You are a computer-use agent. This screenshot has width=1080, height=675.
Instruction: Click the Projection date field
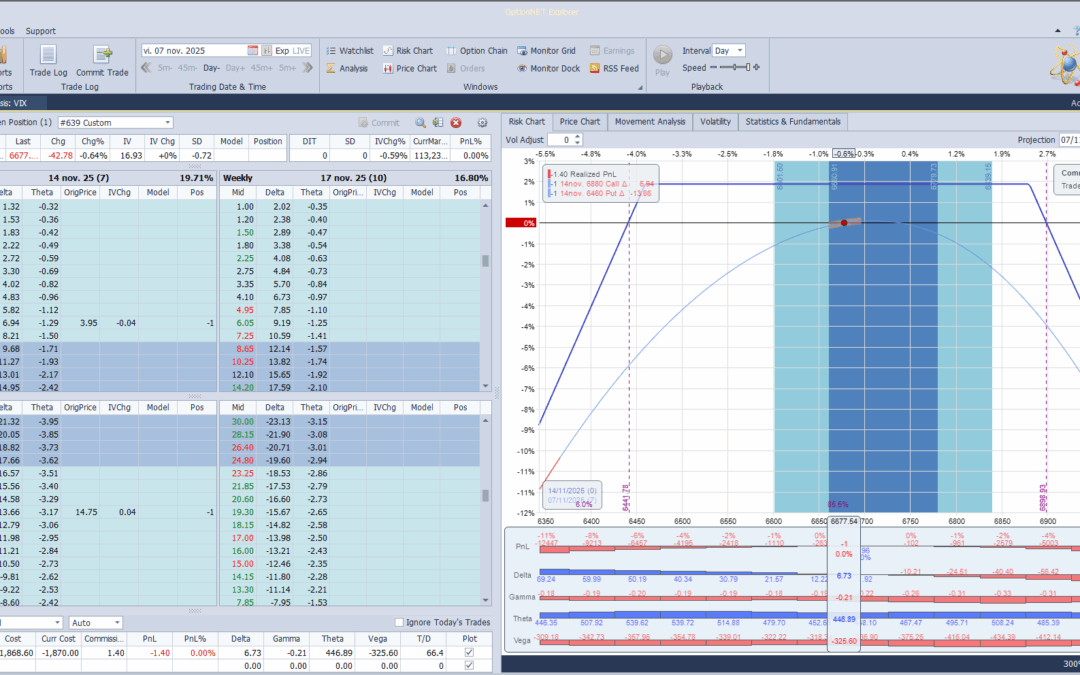click(x=1069, y=140)
